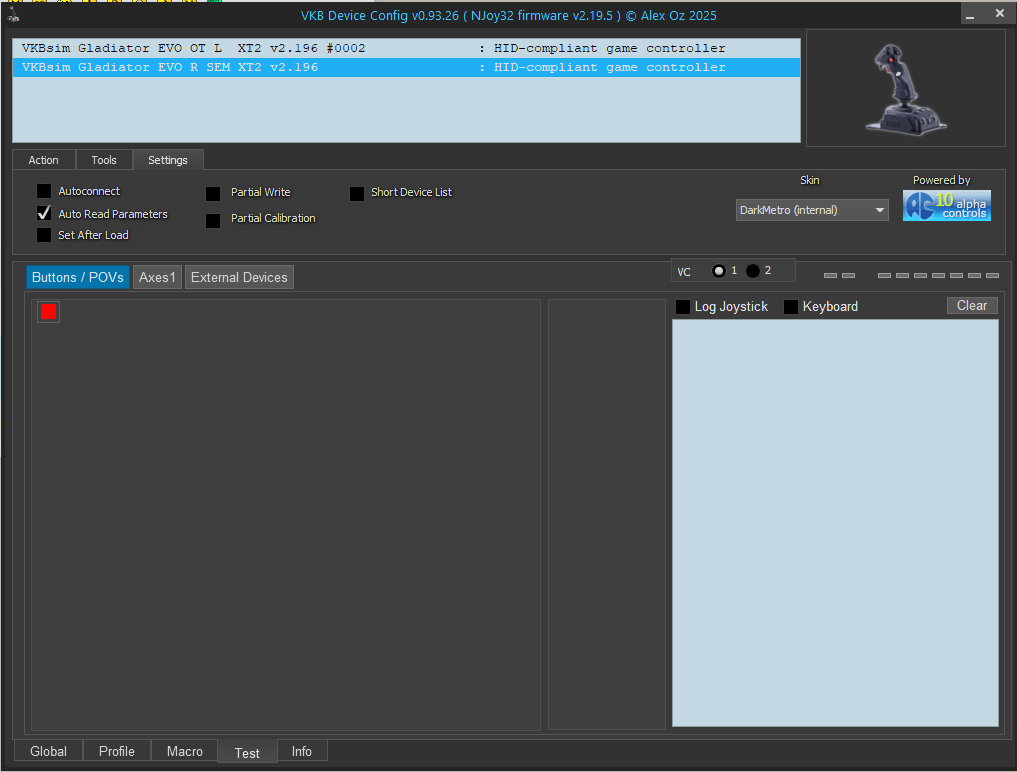Enable the Autoconnect checkbox
Image resolution: width=1017 pixels, height=772 pixels.
[x=44, y=191]
